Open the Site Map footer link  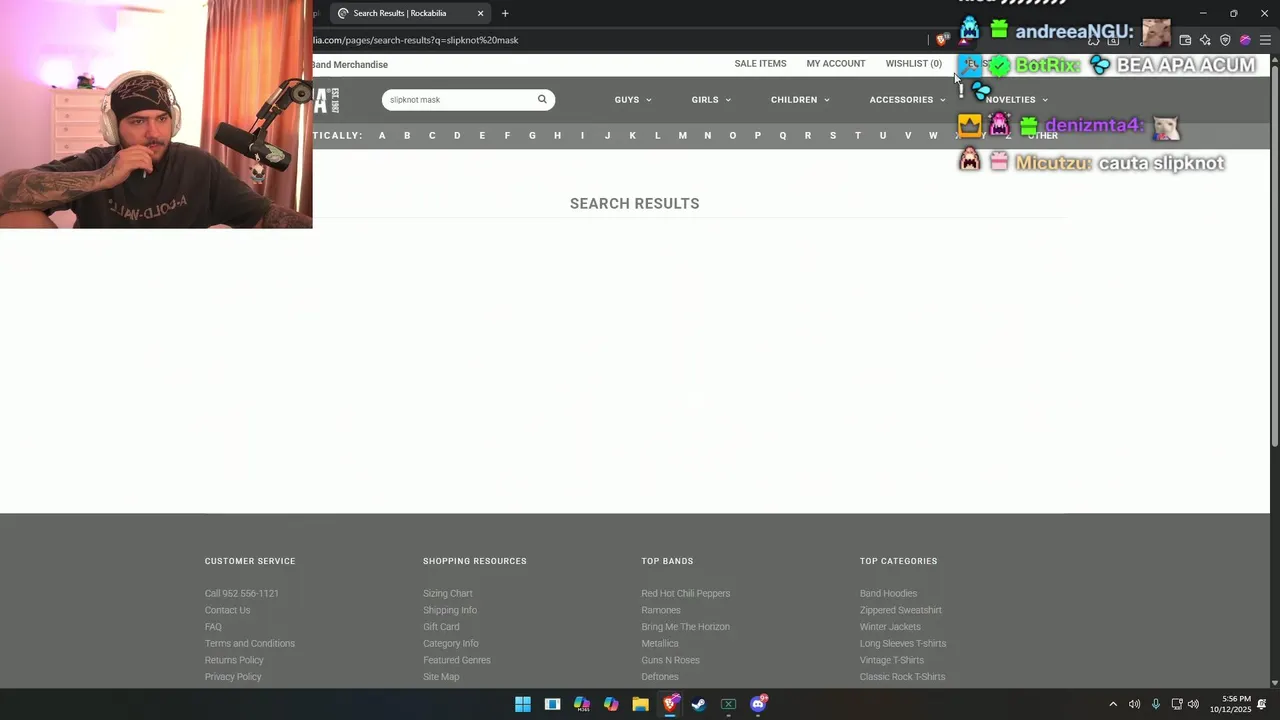coord(441,677)
